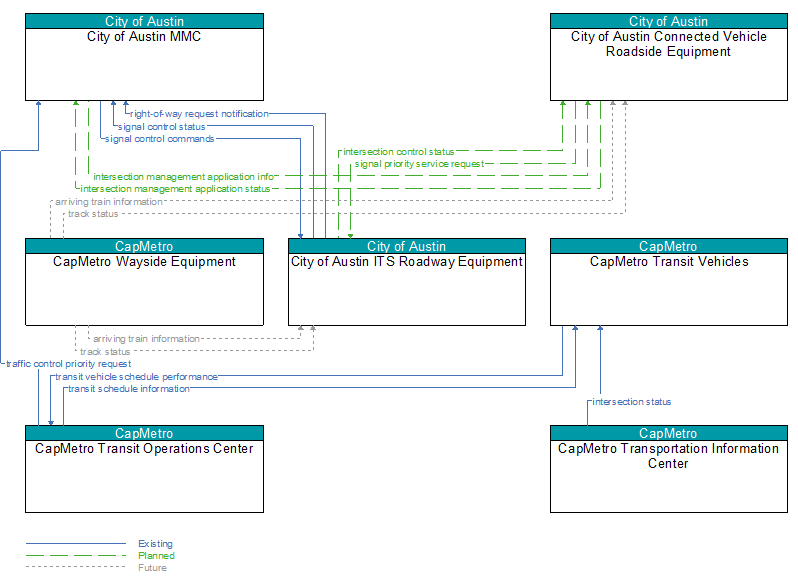Click the solid blue legend line sample
Image resolution: width=798 pixels, height=586 pixels.
tap(76, 544)
